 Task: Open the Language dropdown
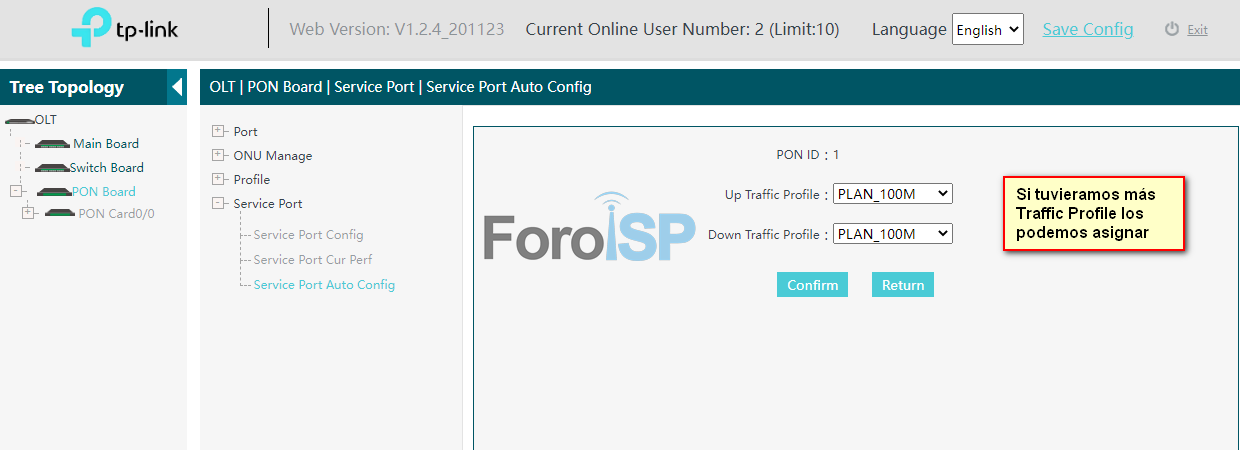click(987, 29)
